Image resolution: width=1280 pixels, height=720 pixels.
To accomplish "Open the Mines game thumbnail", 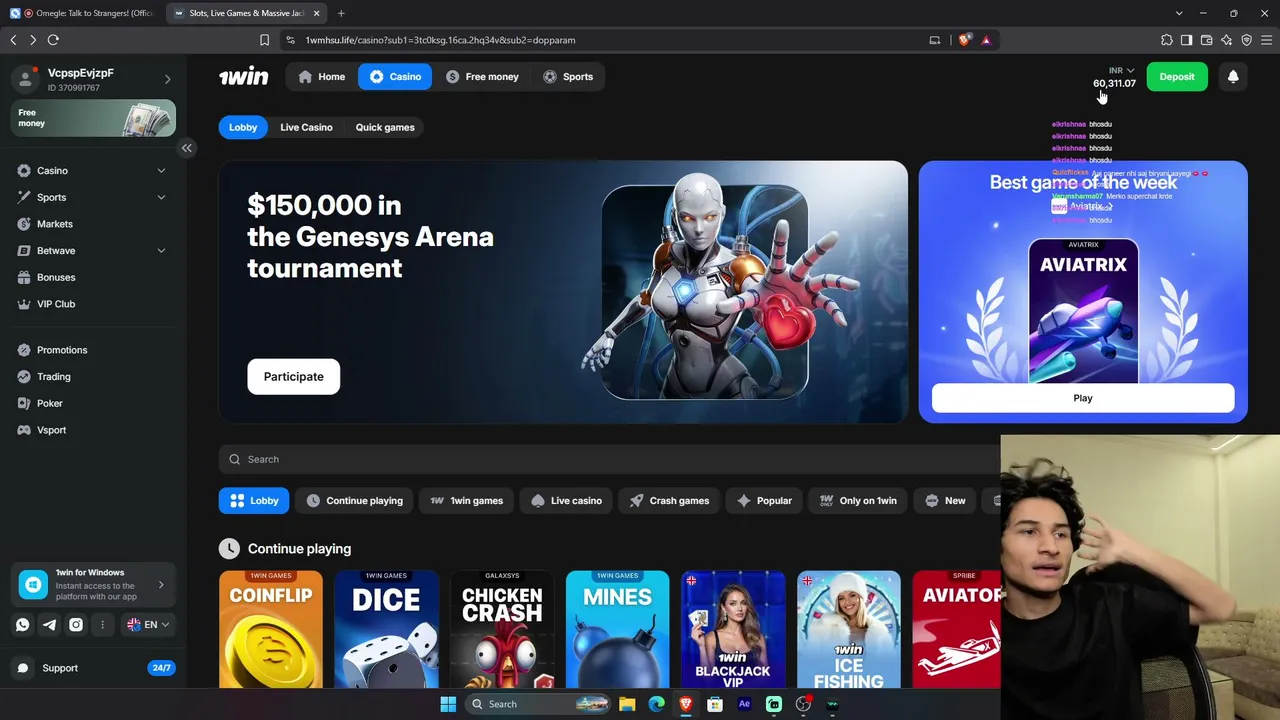I will tap(617, 630).
